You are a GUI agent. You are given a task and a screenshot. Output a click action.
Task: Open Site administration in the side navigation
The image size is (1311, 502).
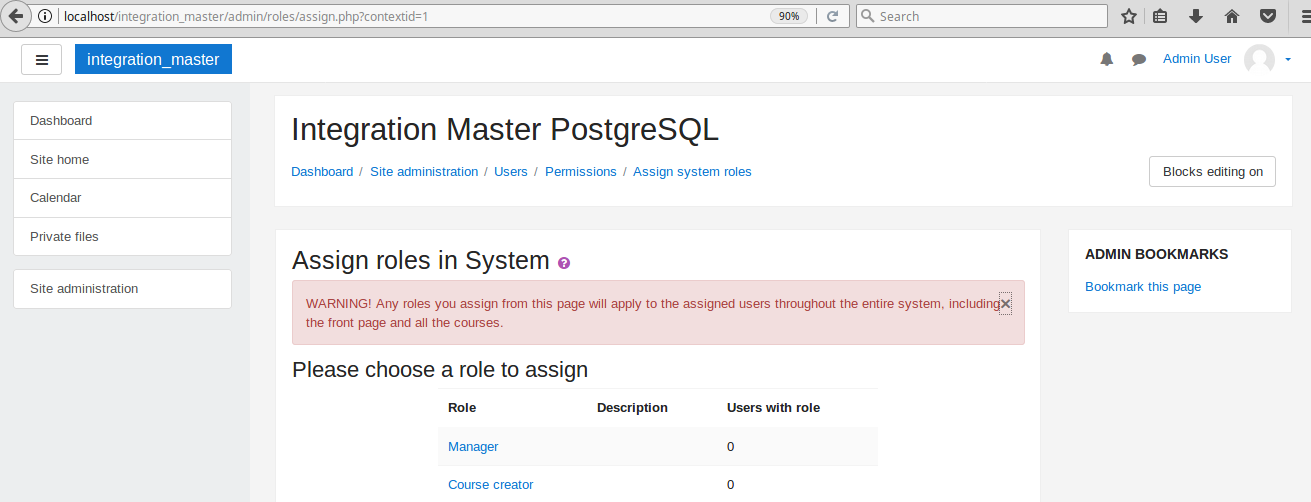(122, 289)
